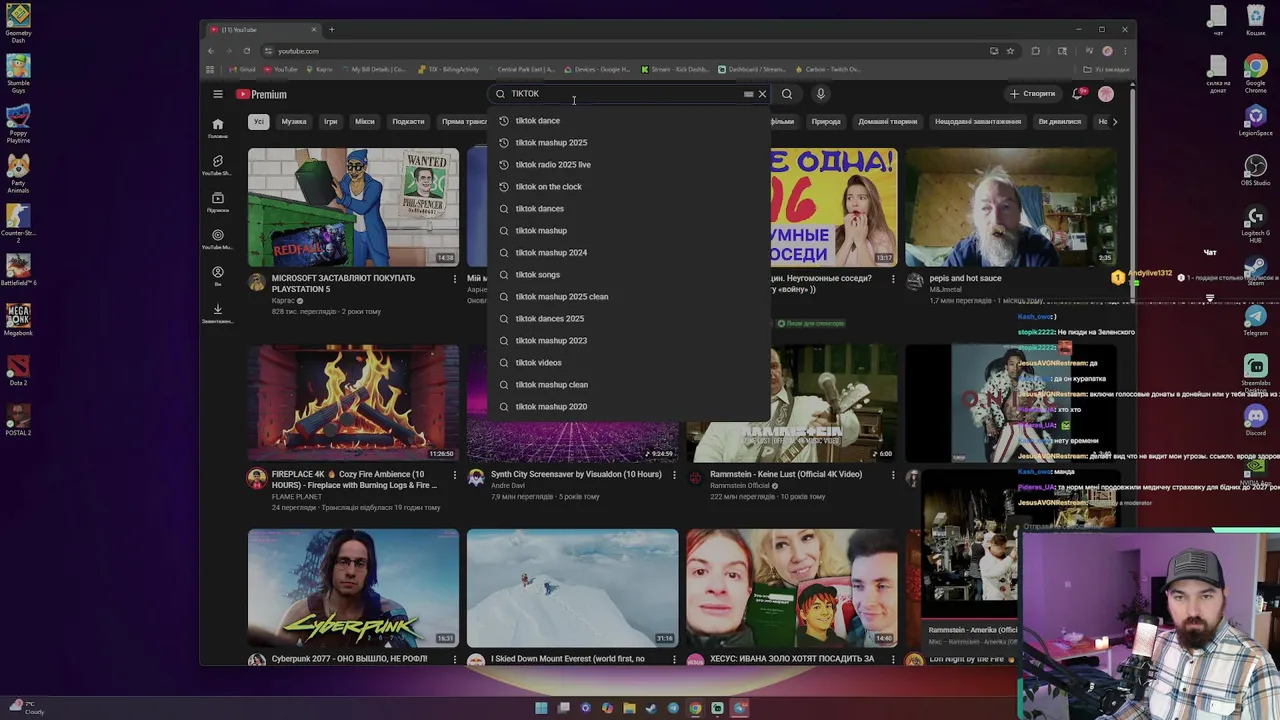Open the Microsoft PlayStation 5 video thumbnail

click(x=353, y=207)
